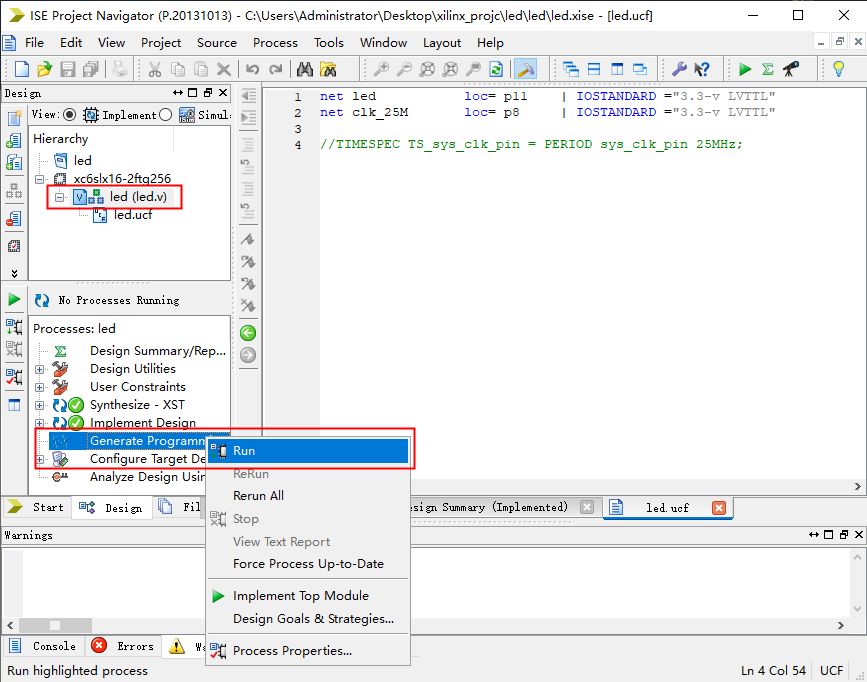867x682 pixels.
Task: Click the green Implement Top Module toolbar arrow
Action: 745,69
